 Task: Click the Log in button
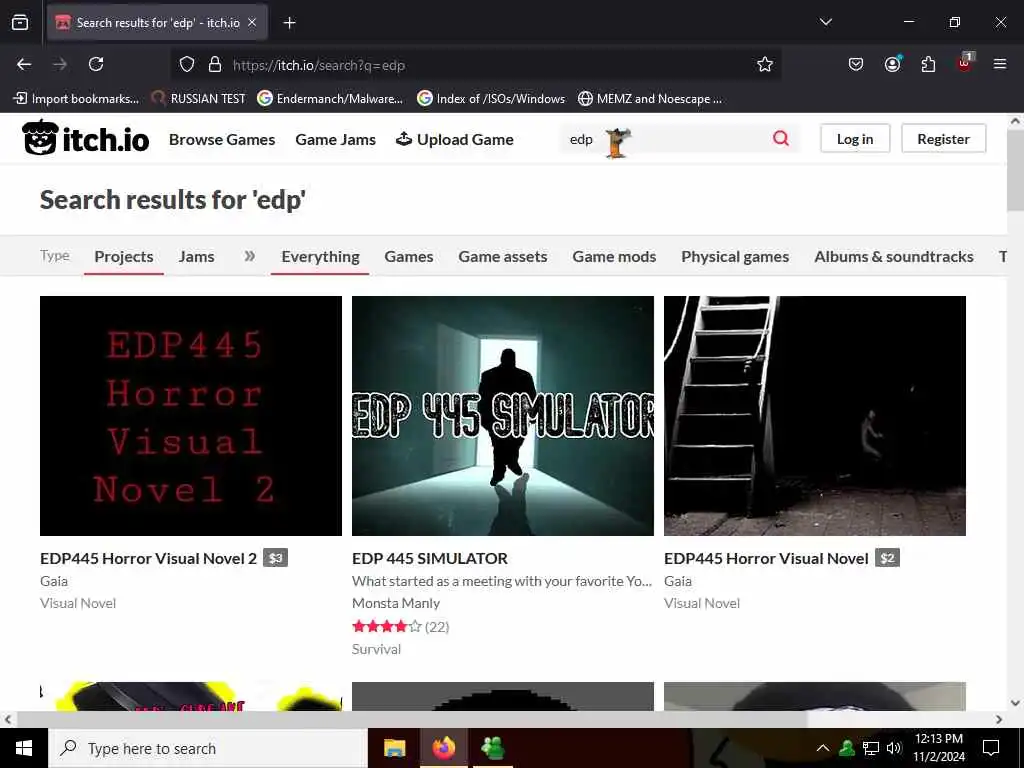(x=855, y=138)
